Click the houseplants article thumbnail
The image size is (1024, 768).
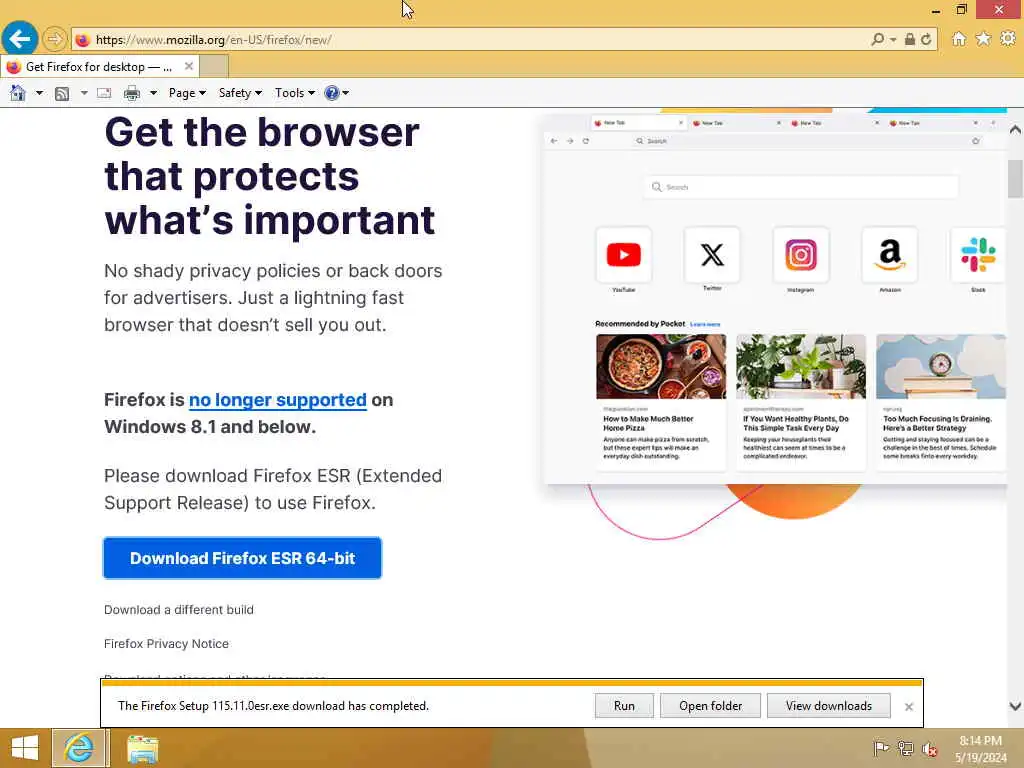[x=801, y=366]
